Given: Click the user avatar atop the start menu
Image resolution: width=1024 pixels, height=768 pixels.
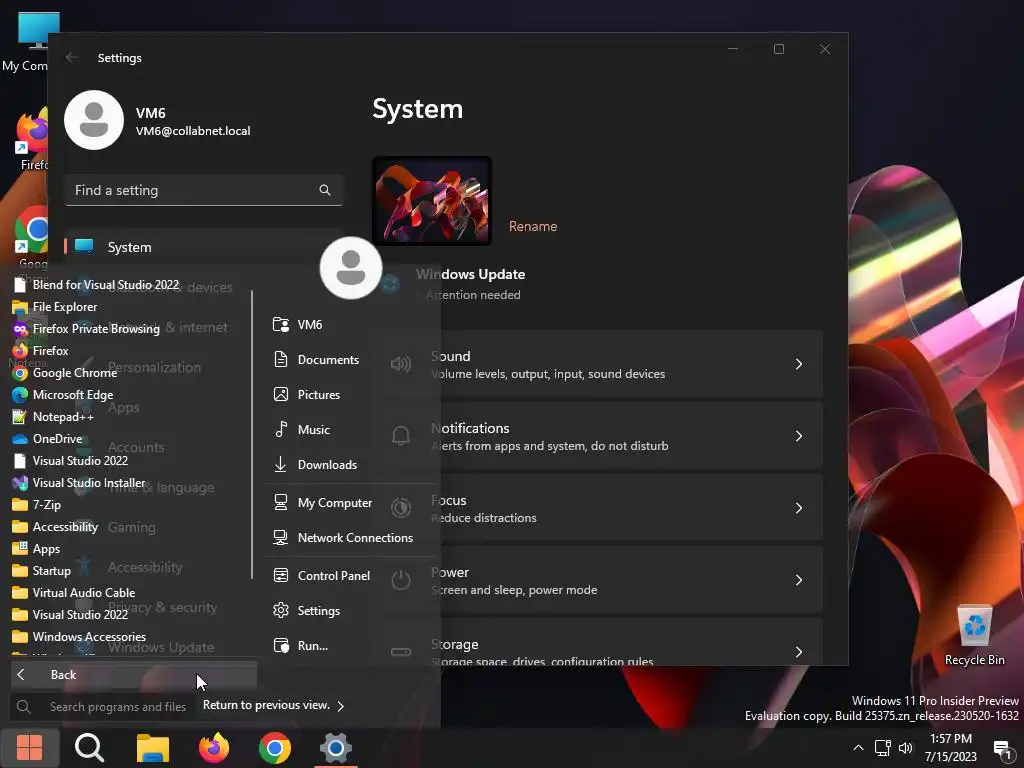Looking at the screenshot, I should pyautogui.click(x=351, y=268).
